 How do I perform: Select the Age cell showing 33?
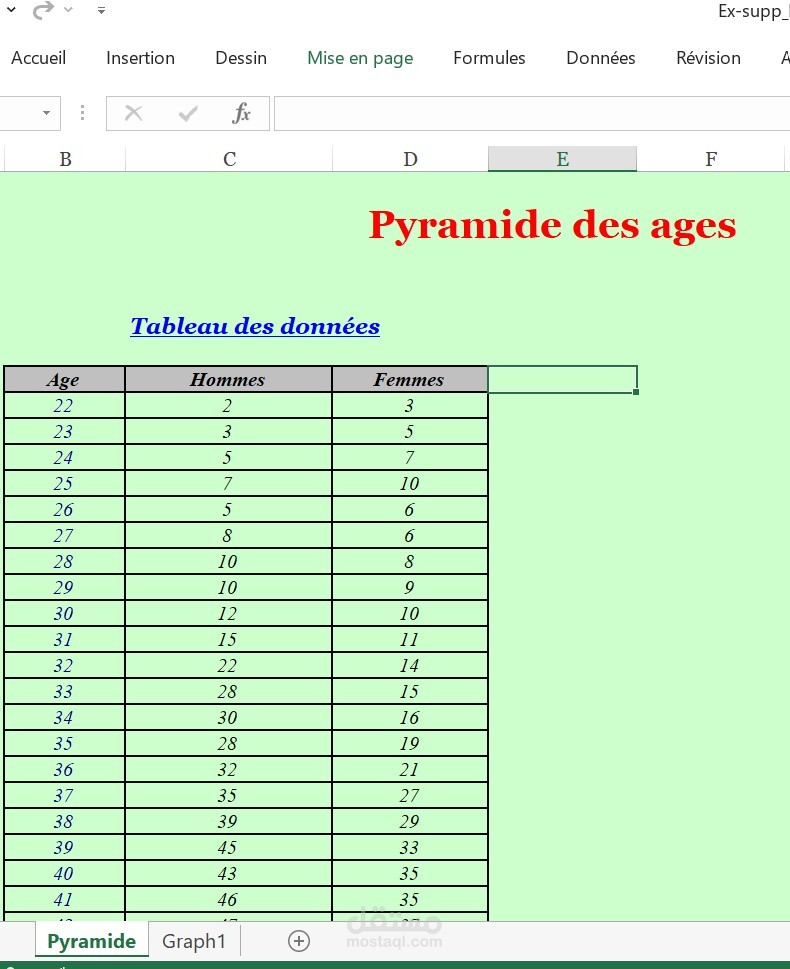[x=64, y=691]
